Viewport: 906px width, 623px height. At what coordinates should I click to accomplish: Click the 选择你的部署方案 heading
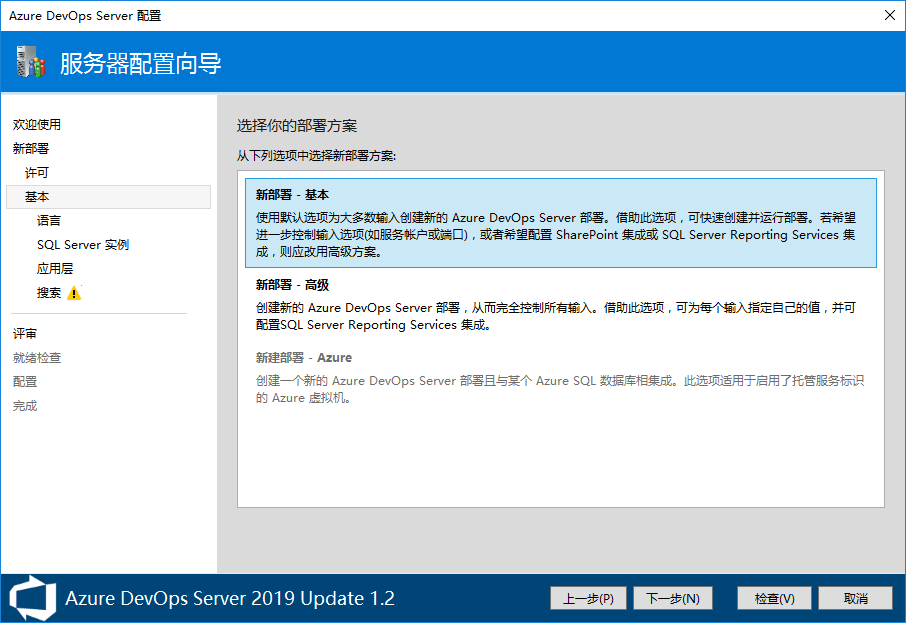tap(297, 125)
